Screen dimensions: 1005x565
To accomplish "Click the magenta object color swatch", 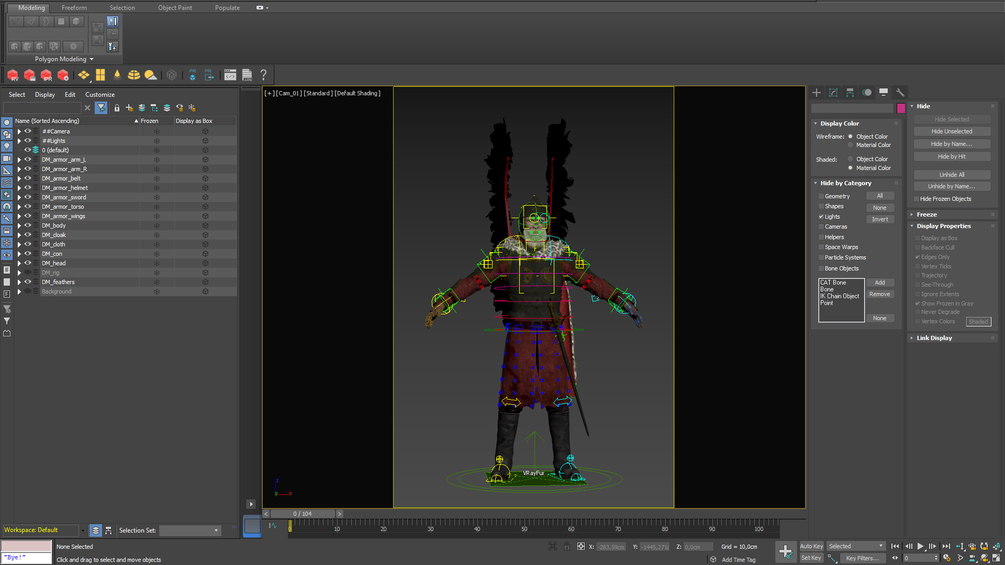I will tap(901, 108).
